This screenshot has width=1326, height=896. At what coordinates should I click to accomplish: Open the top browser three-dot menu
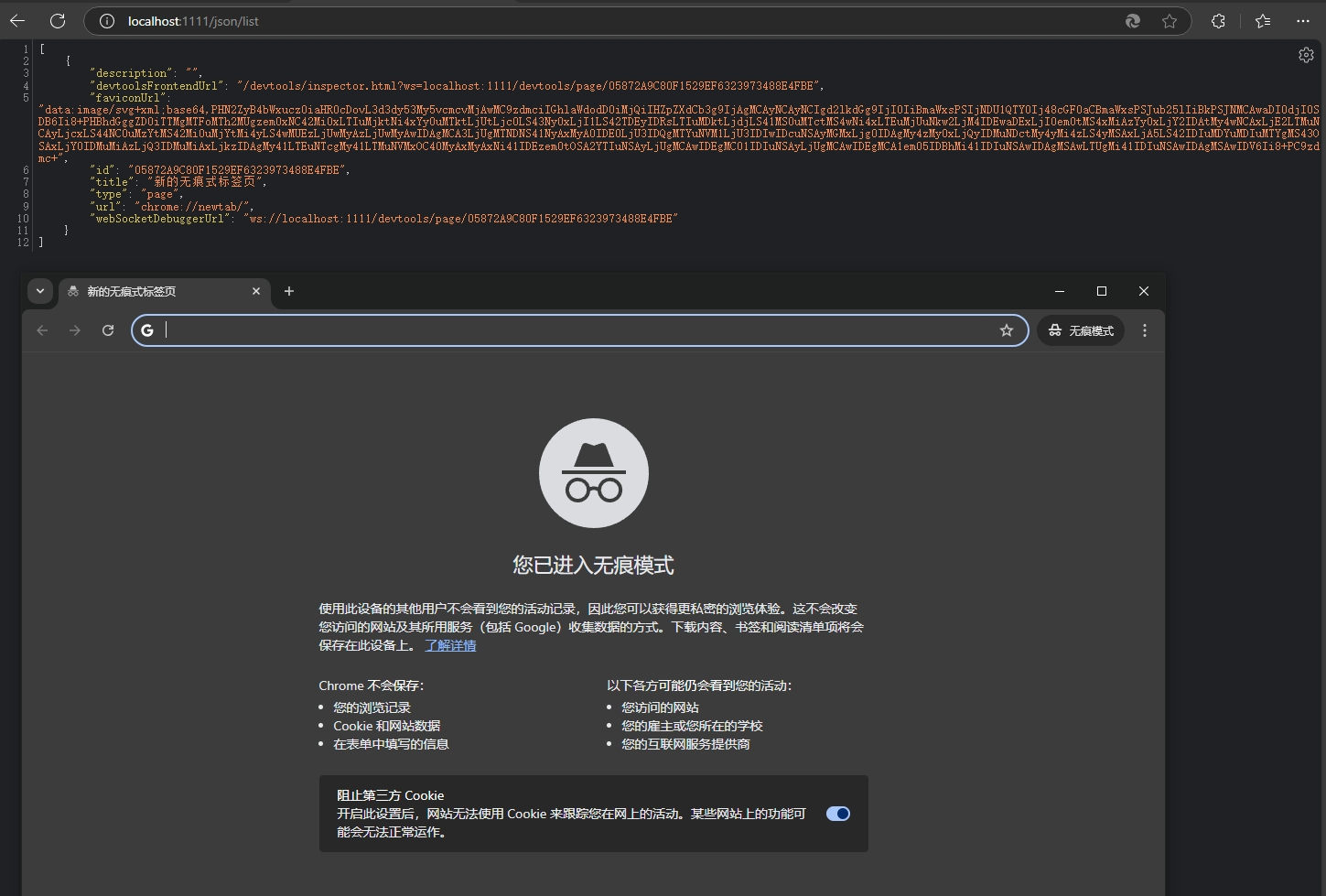tap(1303, 20)
